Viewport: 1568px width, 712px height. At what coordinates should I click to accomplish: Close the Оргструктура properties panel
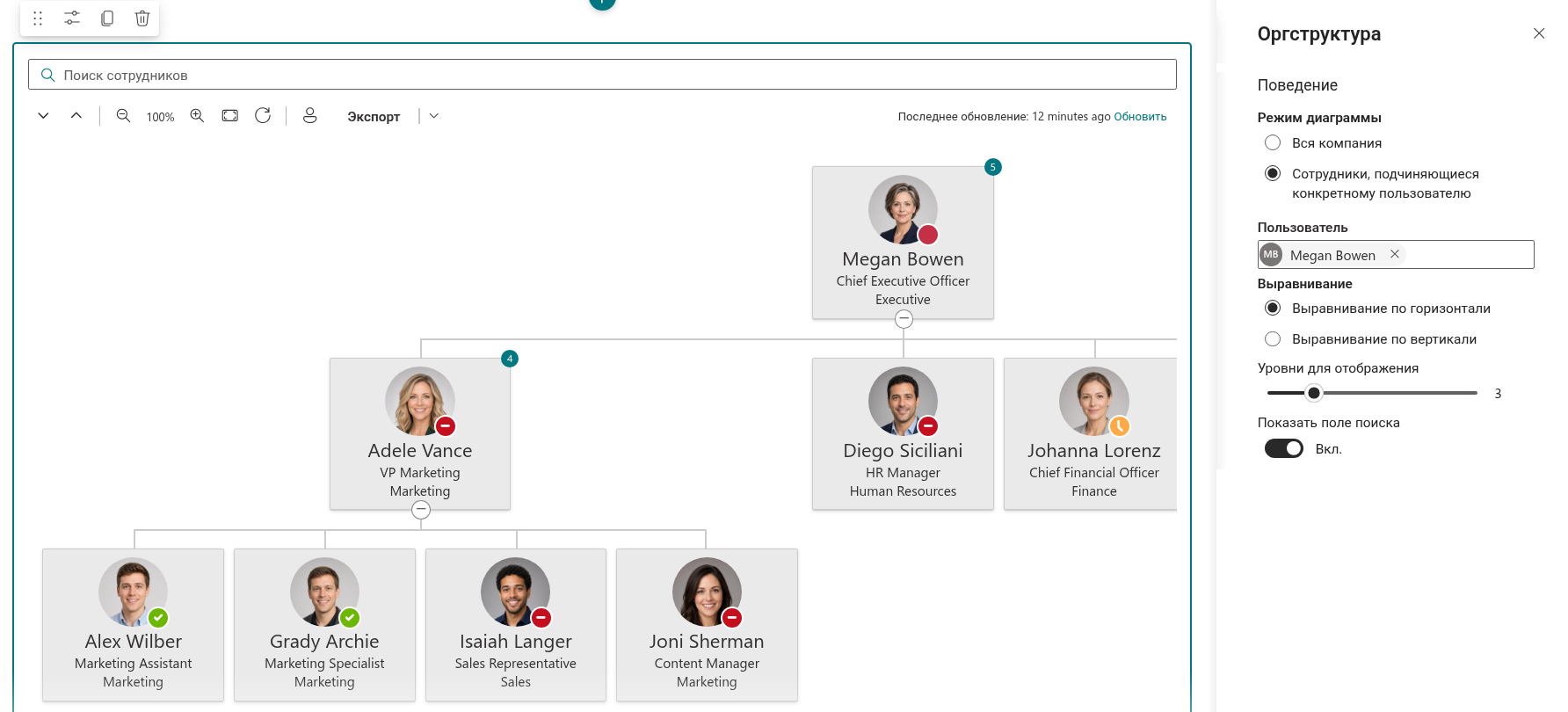[x=1539, y=33]
